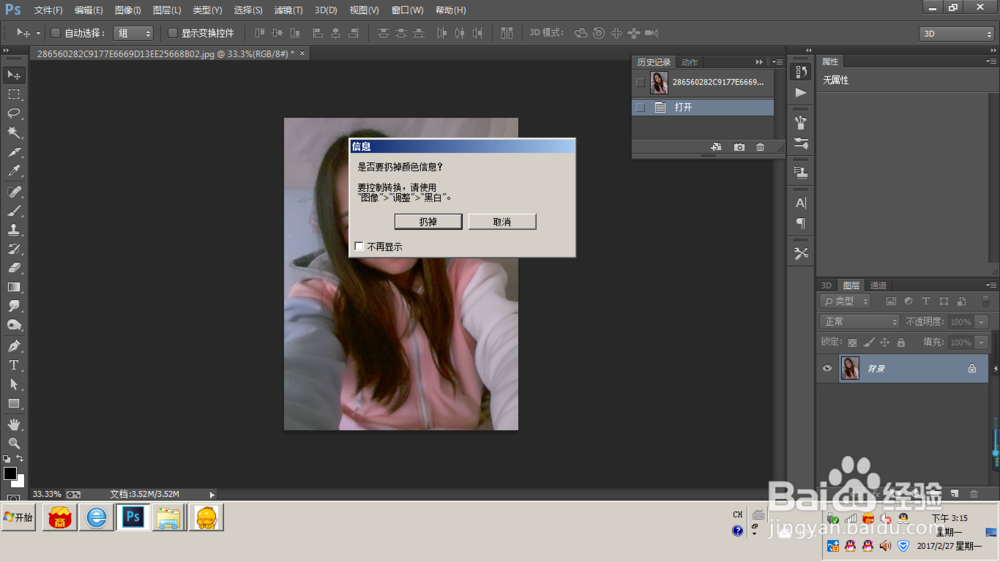Open the file explorer folder in taskbar
The height and width of the screenshot is (562, 1000).
168,517
